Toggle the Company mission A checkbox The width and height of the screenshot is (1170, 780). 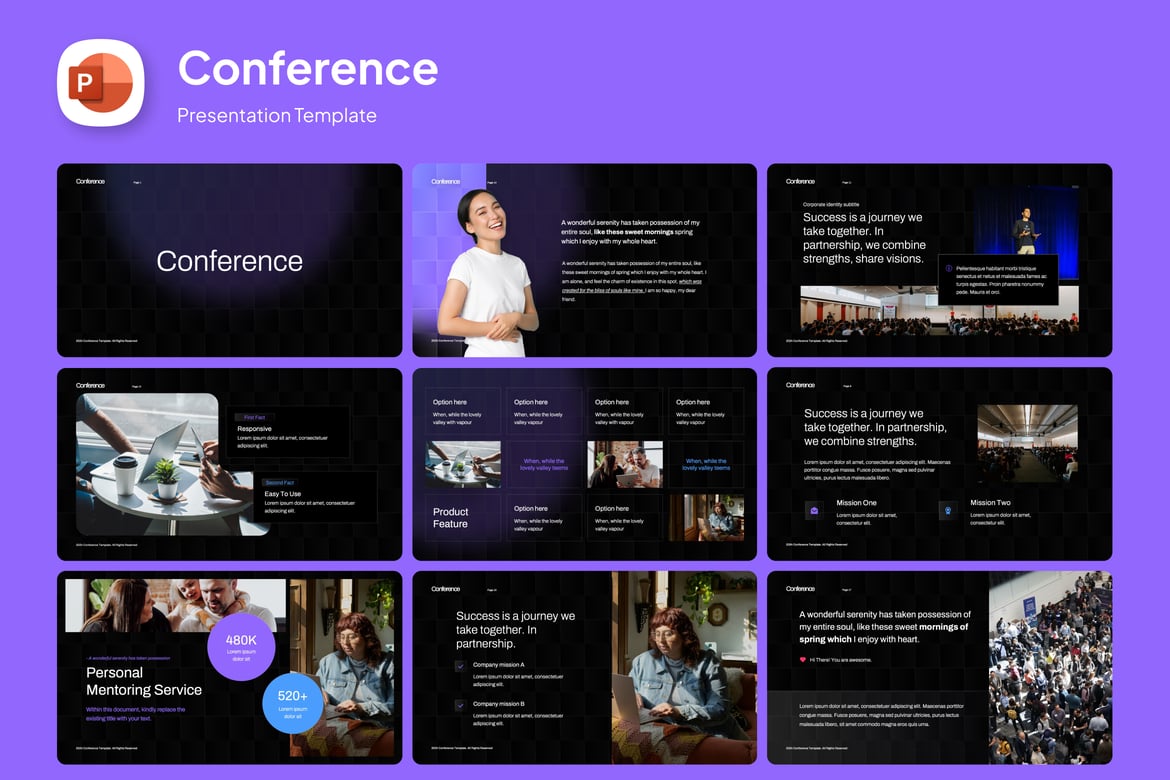pyautogui.click(x=460, y=666)
